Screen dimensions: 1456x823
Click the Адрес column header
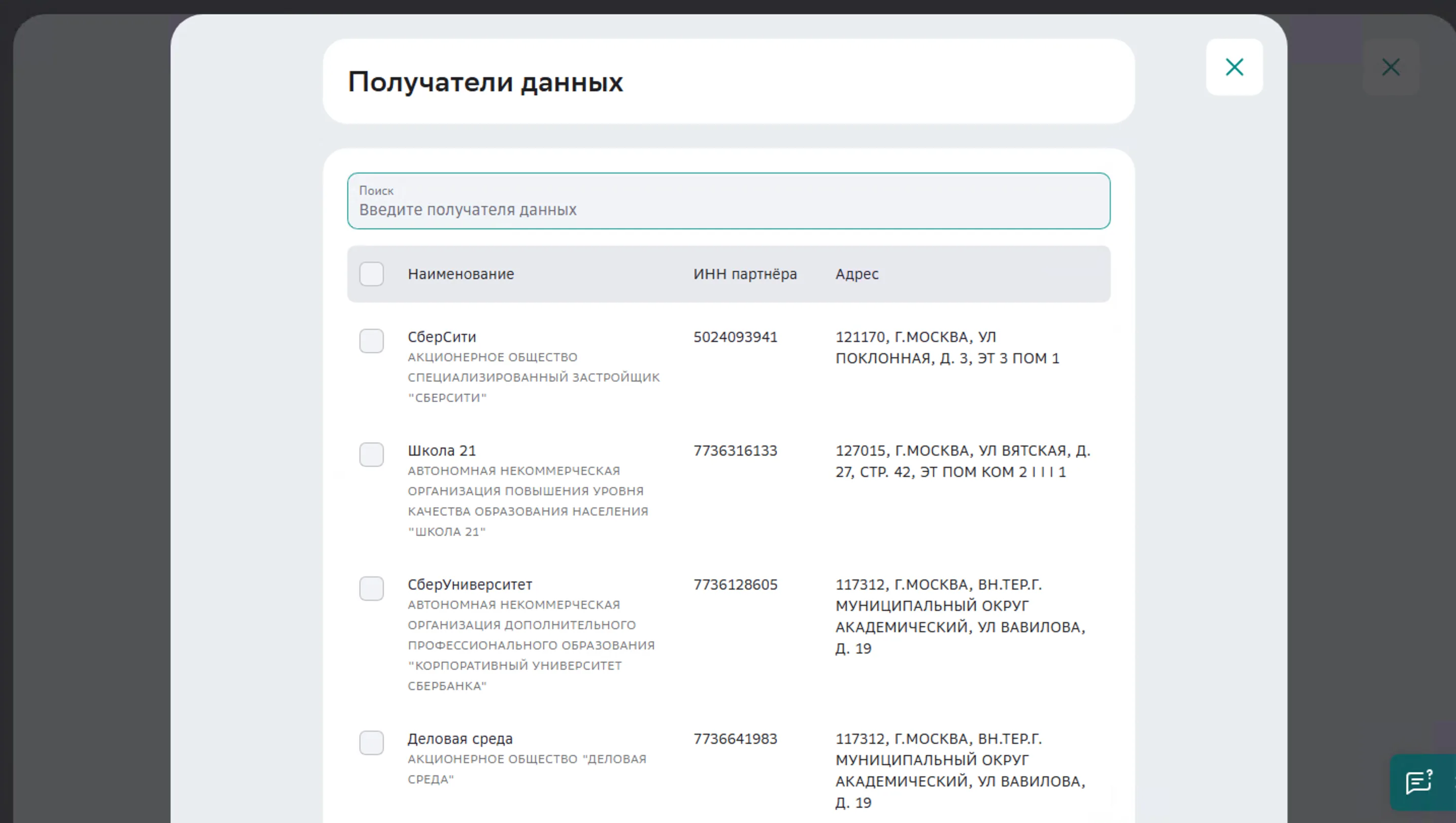tap(856, 274)
